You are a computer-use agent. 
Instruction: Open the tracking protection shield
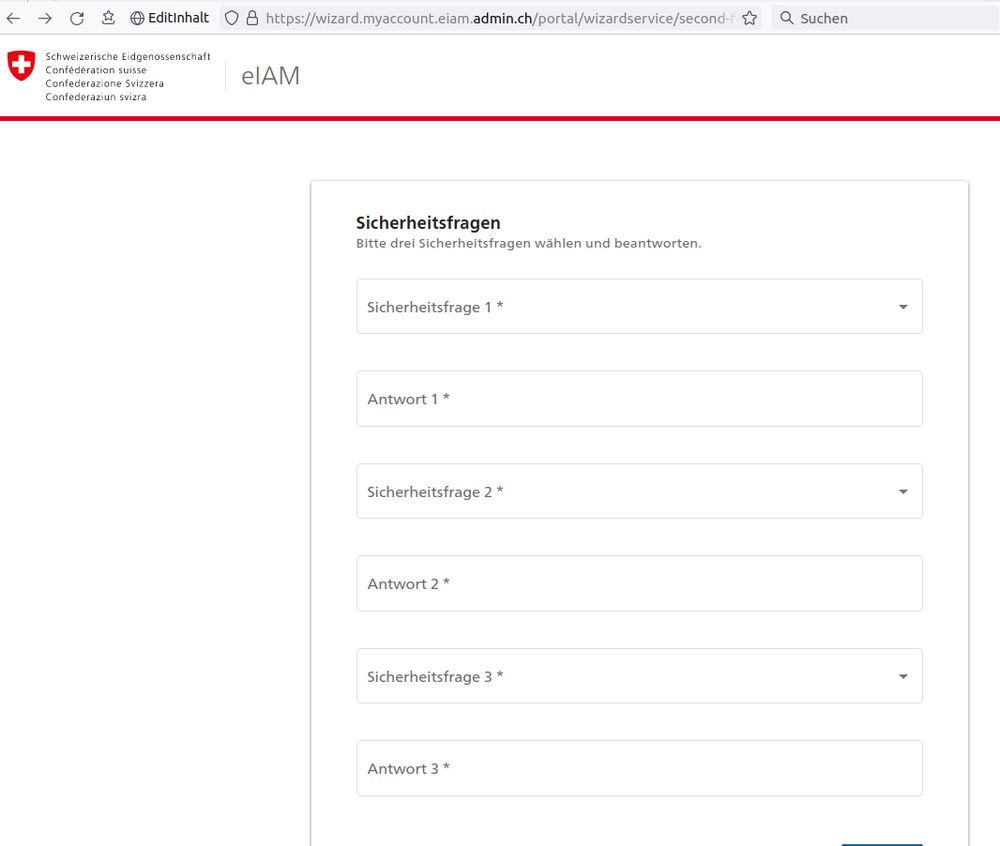(231, 17)
